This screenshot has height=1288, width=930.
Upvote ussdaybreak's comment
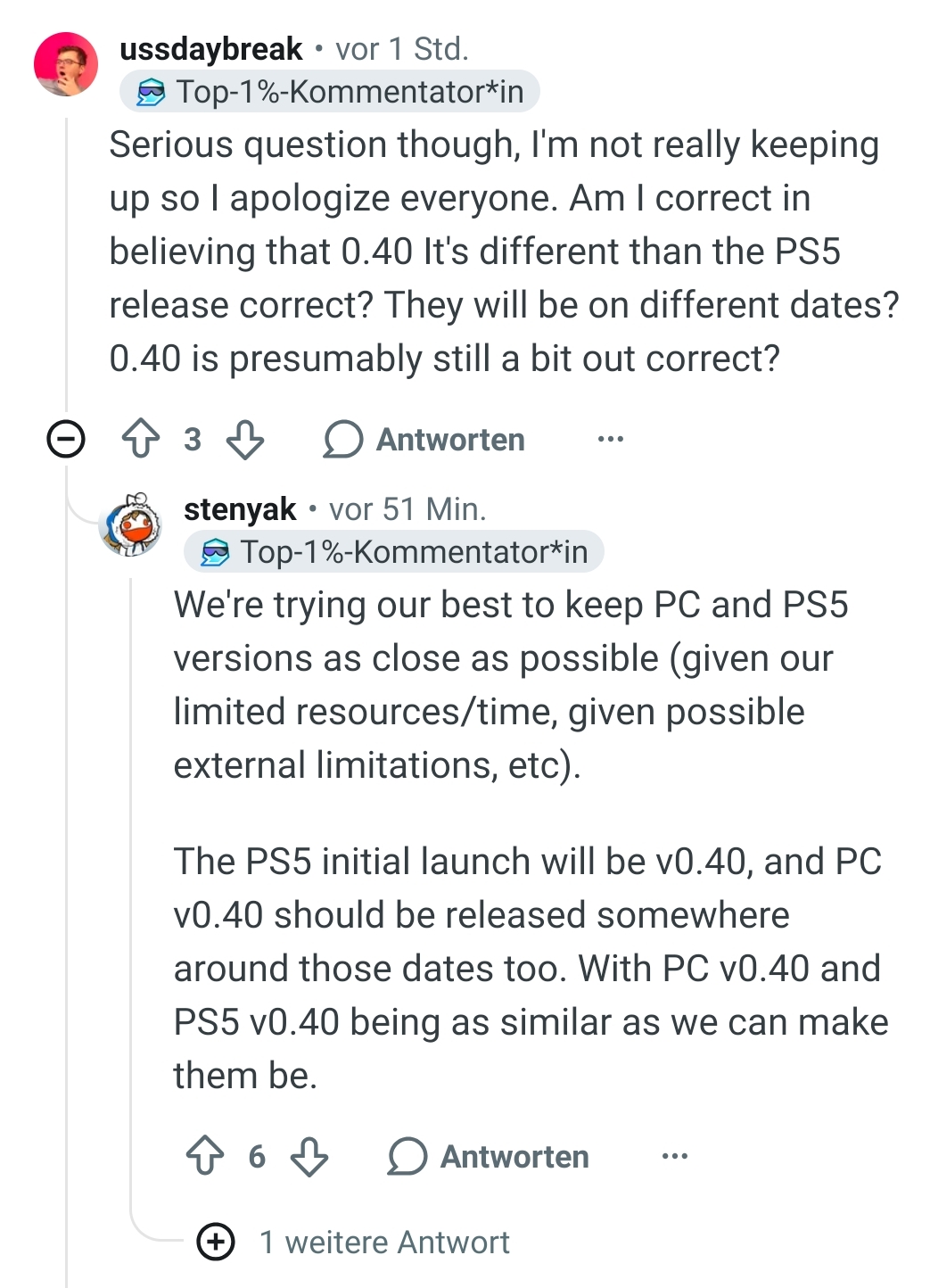[x=141, y=440]
